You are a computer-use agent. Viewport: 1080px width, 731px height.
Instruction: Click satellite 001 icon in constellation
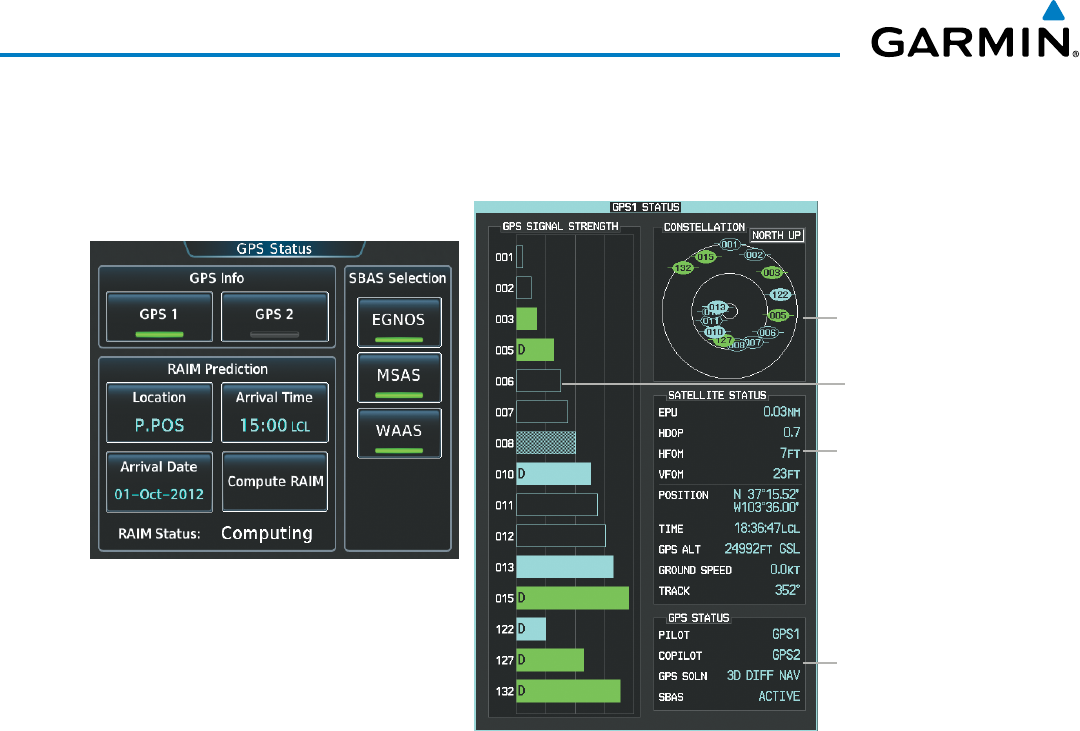[729, 244]
